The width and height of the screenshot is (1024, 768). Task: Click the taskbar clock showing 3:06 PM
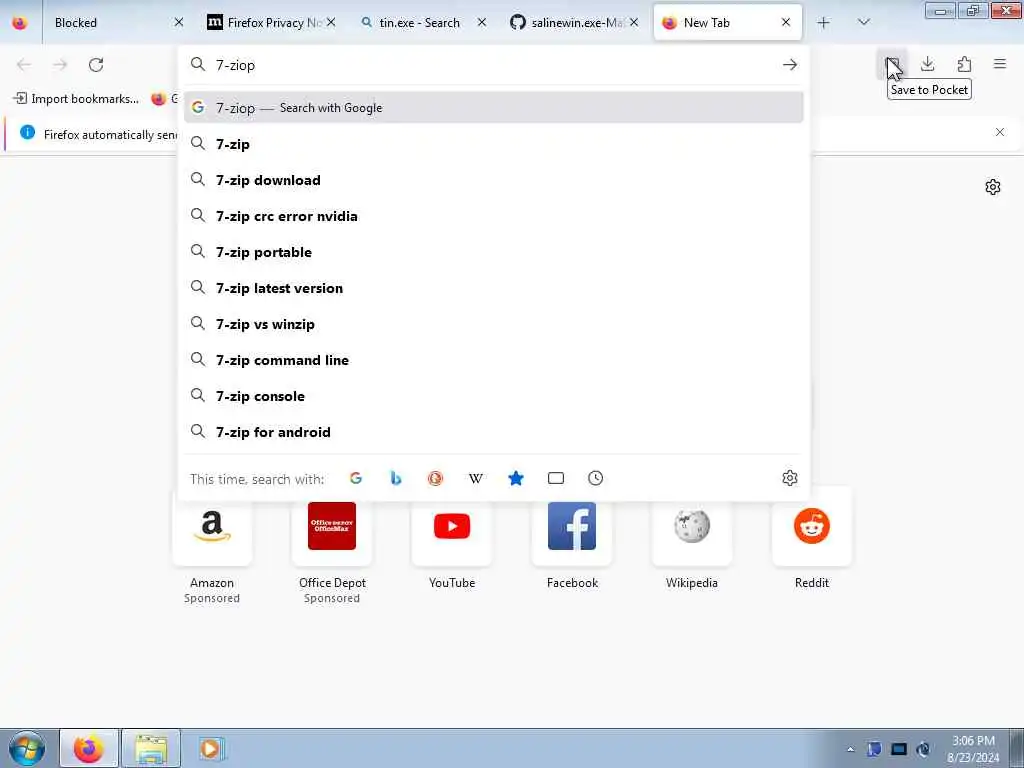[973, 749]
